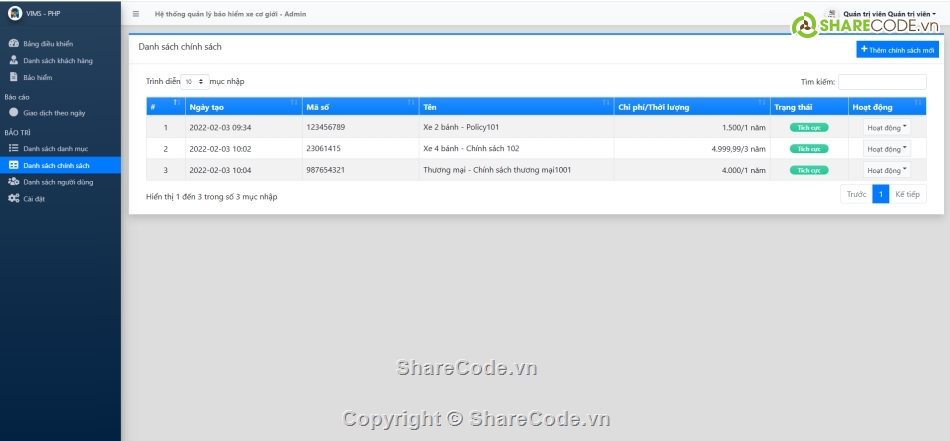The height and width of the screenshot is (441, 950).
Task: Click the Giao dịch theo ngày circle icon
Action: [13, 113]
